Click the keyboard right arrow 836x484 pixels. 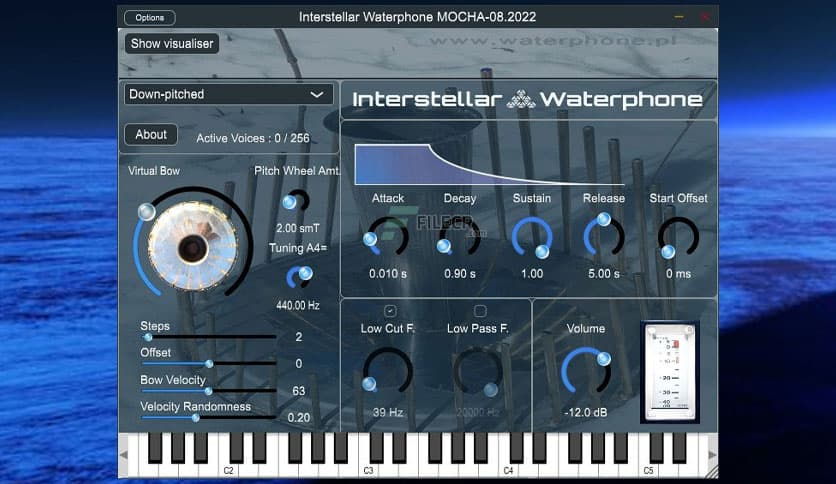[712, 455]
